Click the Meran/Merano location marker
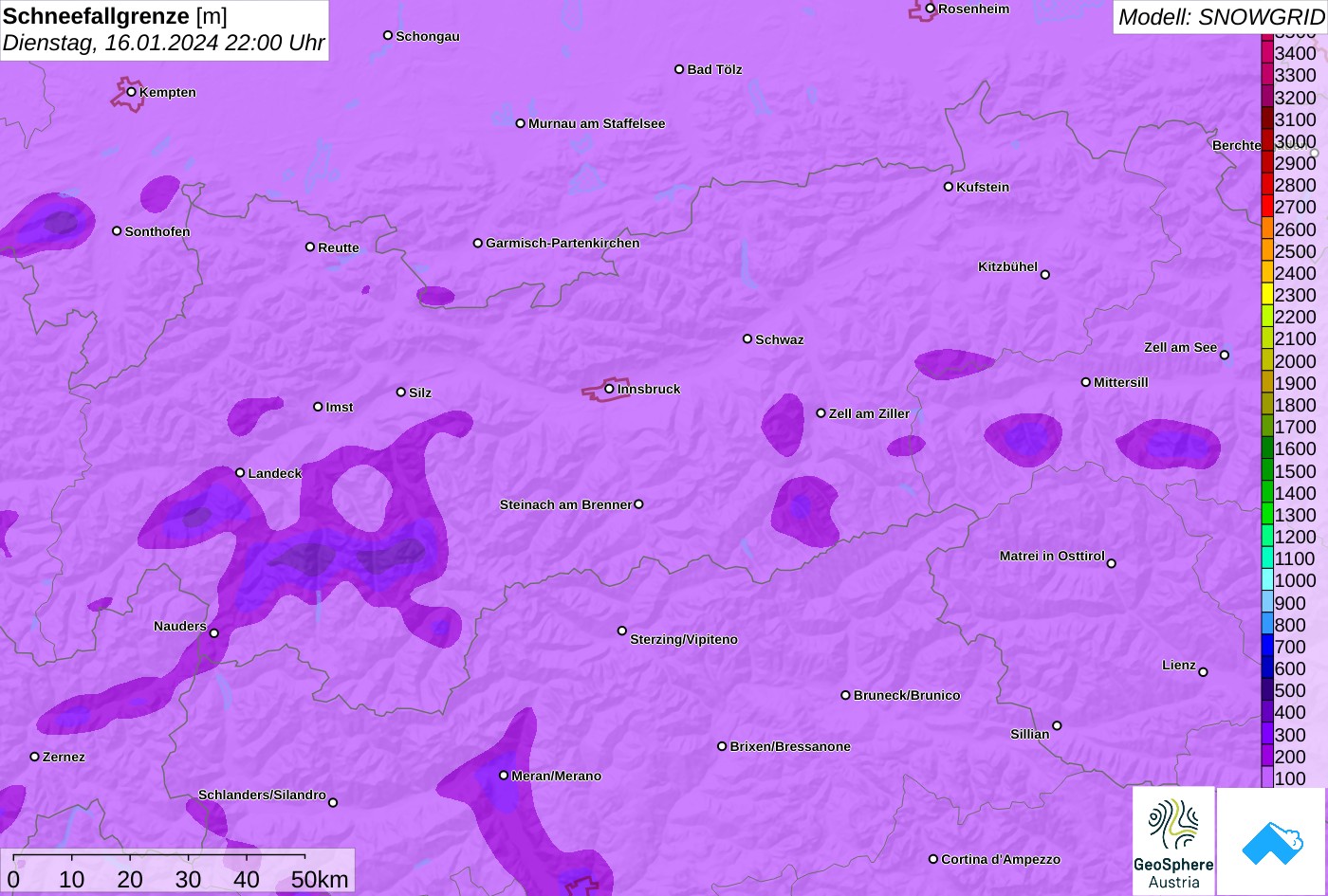 (x=504, y=776)
